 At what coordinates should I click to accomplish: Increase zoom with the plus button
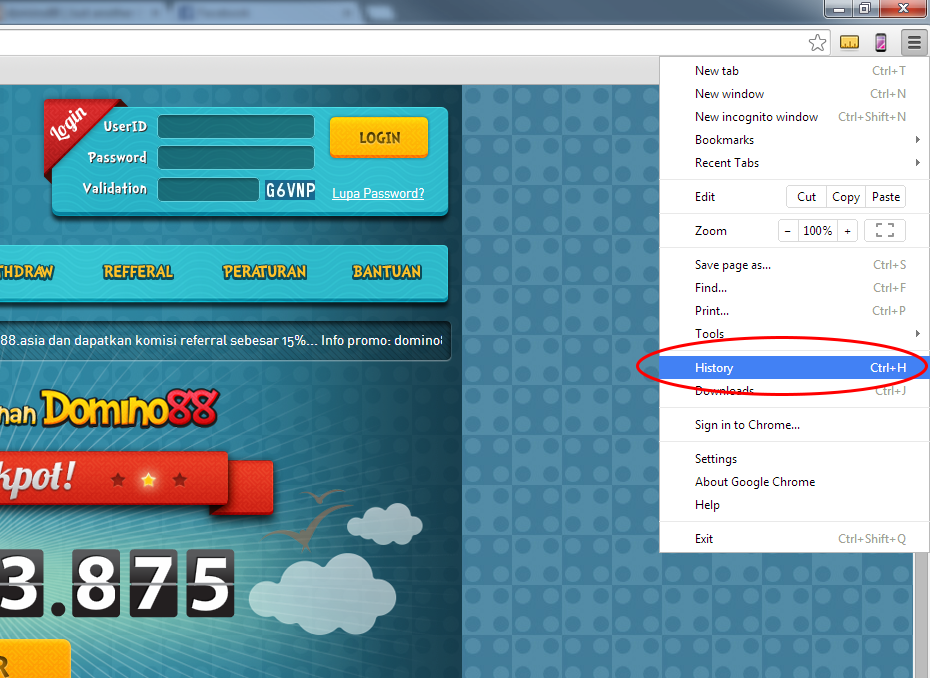[x=848, y=231]
